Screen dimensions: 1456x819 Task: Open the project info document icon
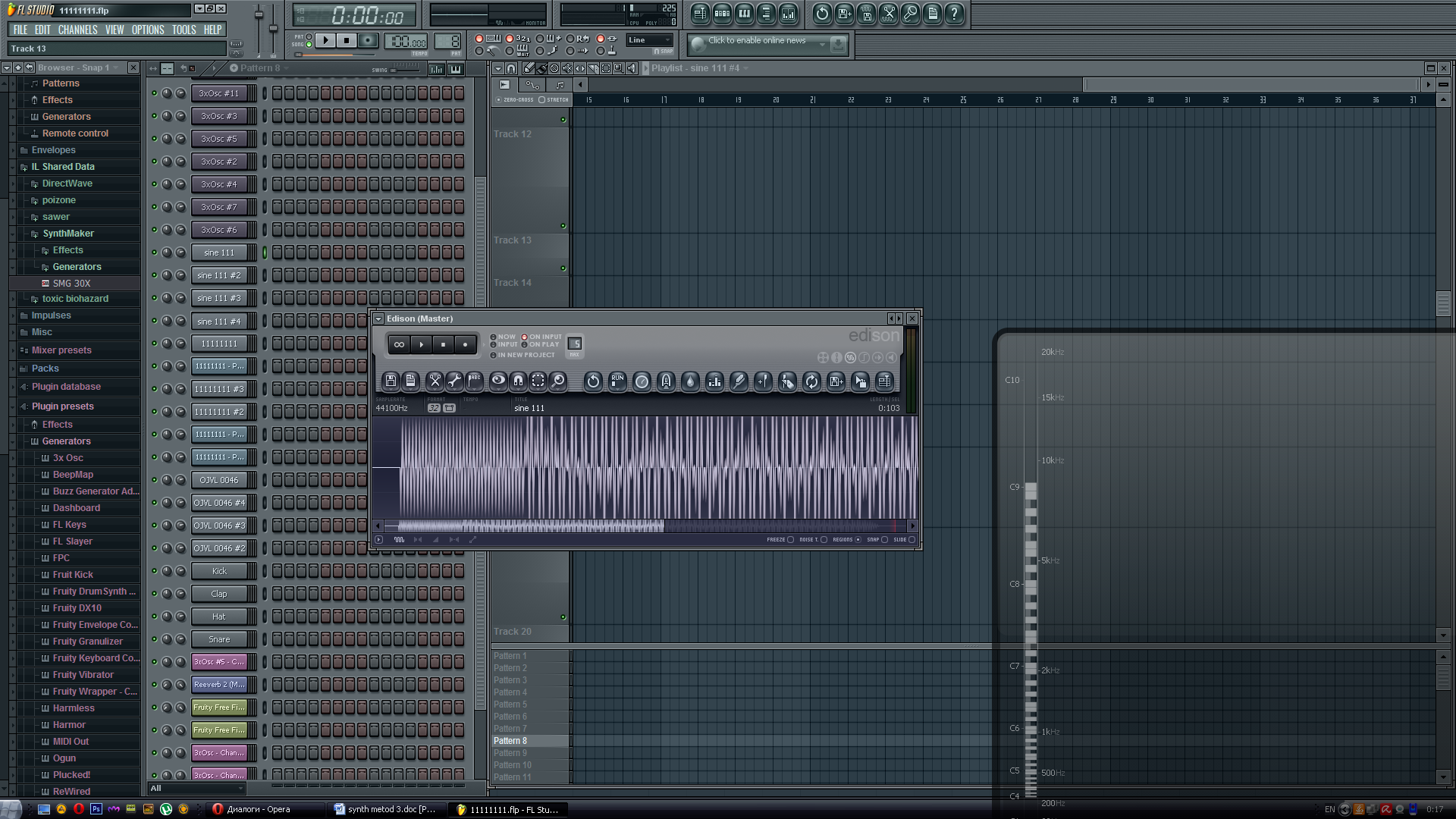pyautogui.click(x=932, y=14)
